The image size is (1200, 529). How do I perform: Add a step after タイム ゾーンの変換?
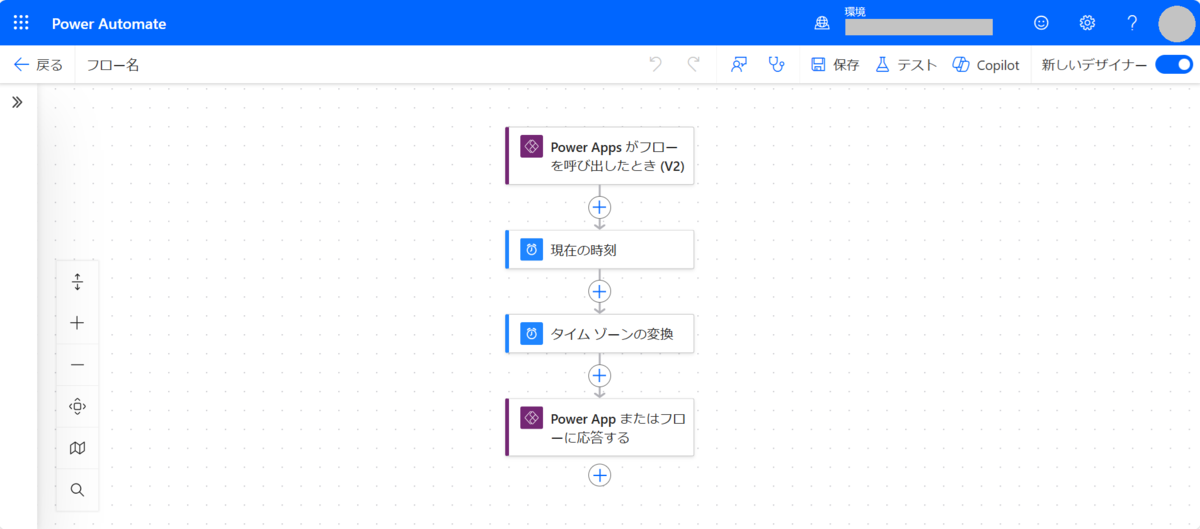599,375
